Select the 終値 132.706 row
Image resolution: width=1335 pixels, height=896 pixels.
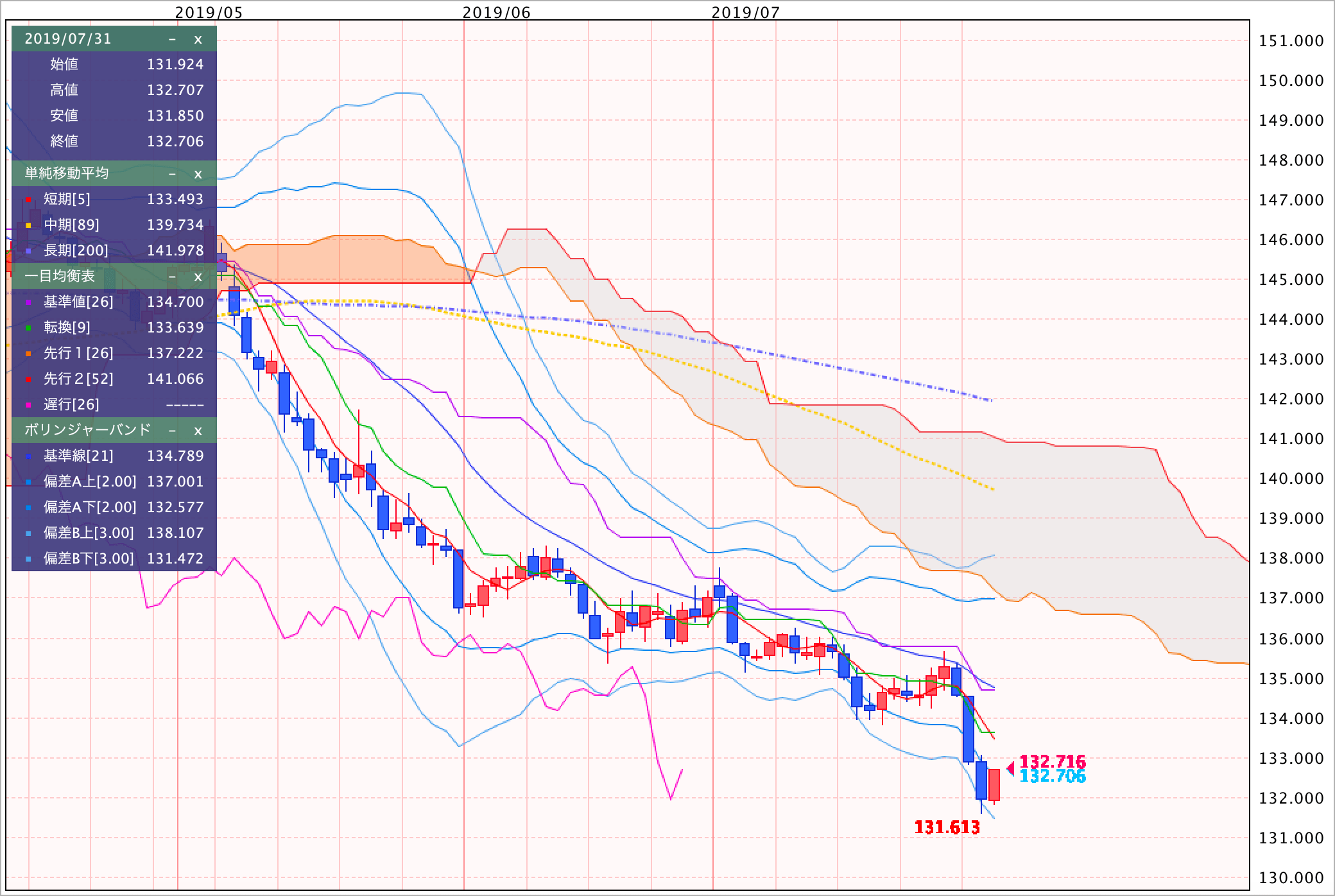click(x=114, y=141)
